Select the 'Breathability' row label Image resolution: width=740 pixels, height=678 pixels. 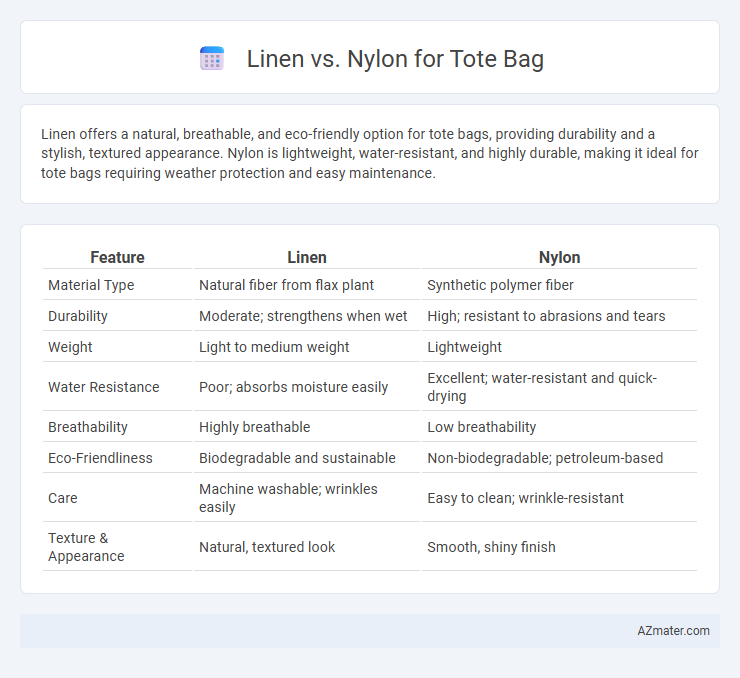(88, 427)
